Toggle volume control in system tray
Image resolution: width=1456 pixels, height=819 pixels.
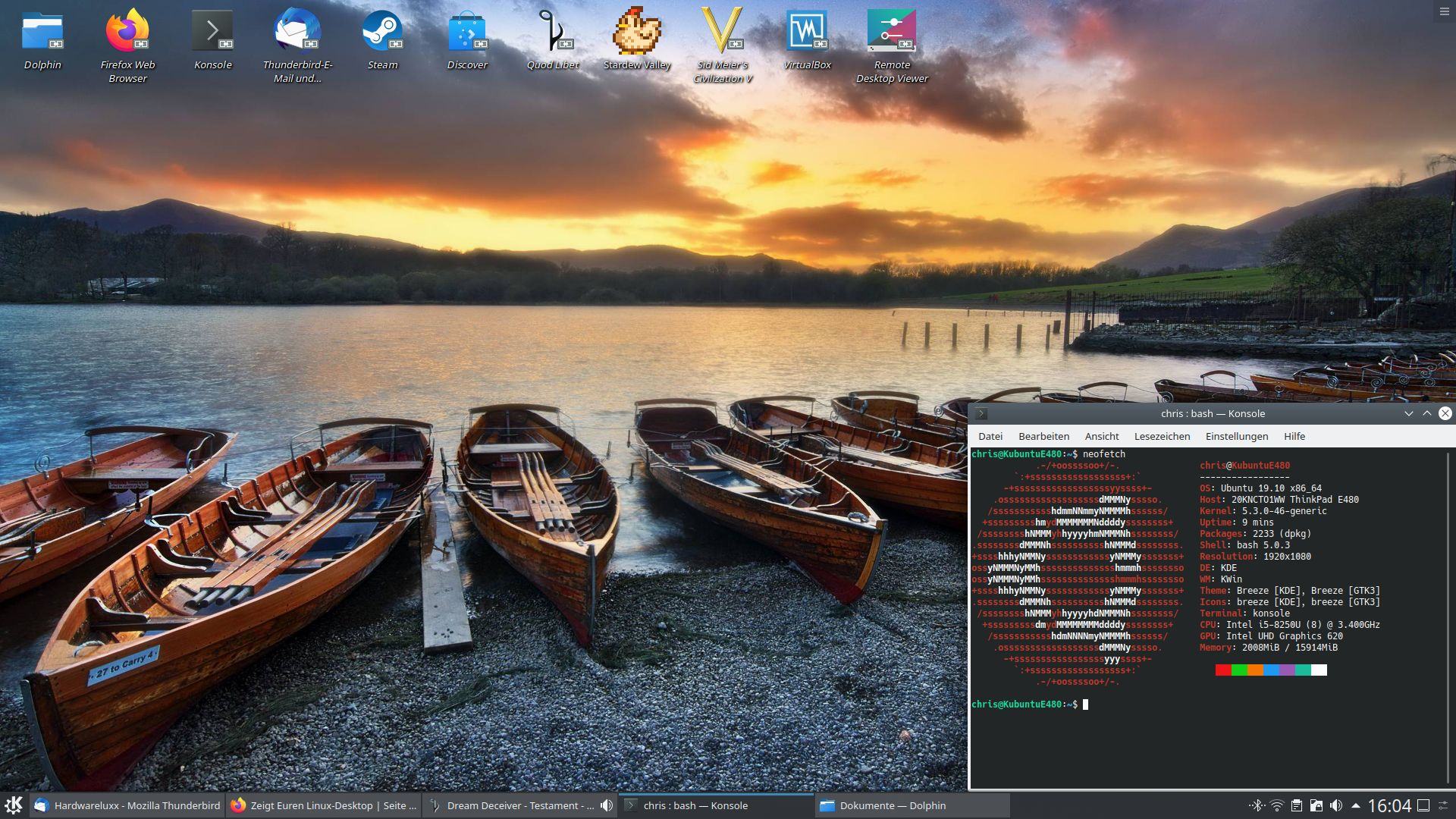point(1336,805)
